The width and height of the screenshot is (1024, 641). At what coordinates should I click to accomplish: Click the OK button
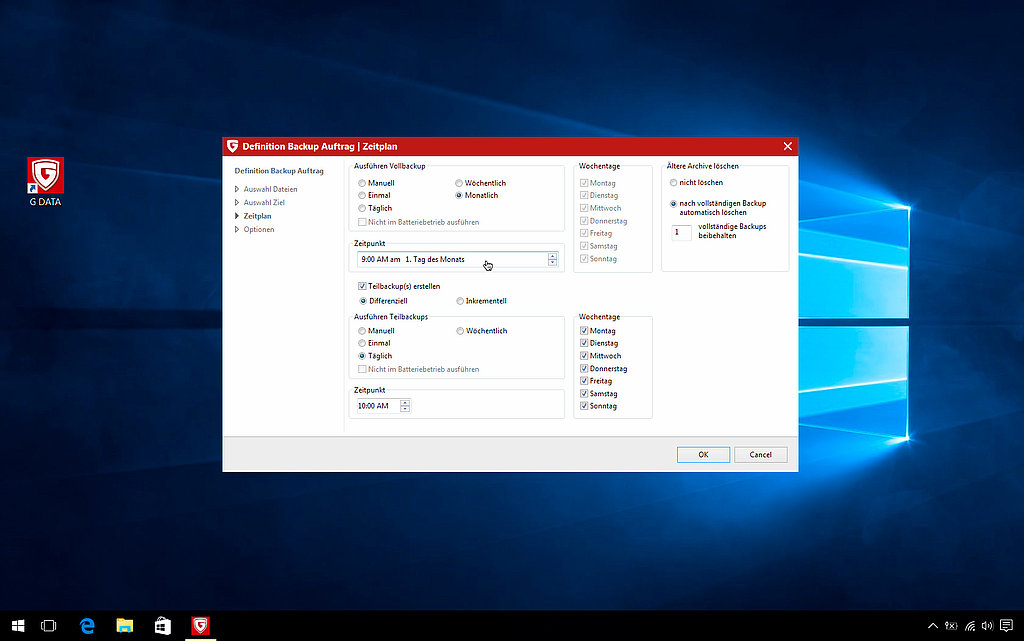click(x=703, y=454)
